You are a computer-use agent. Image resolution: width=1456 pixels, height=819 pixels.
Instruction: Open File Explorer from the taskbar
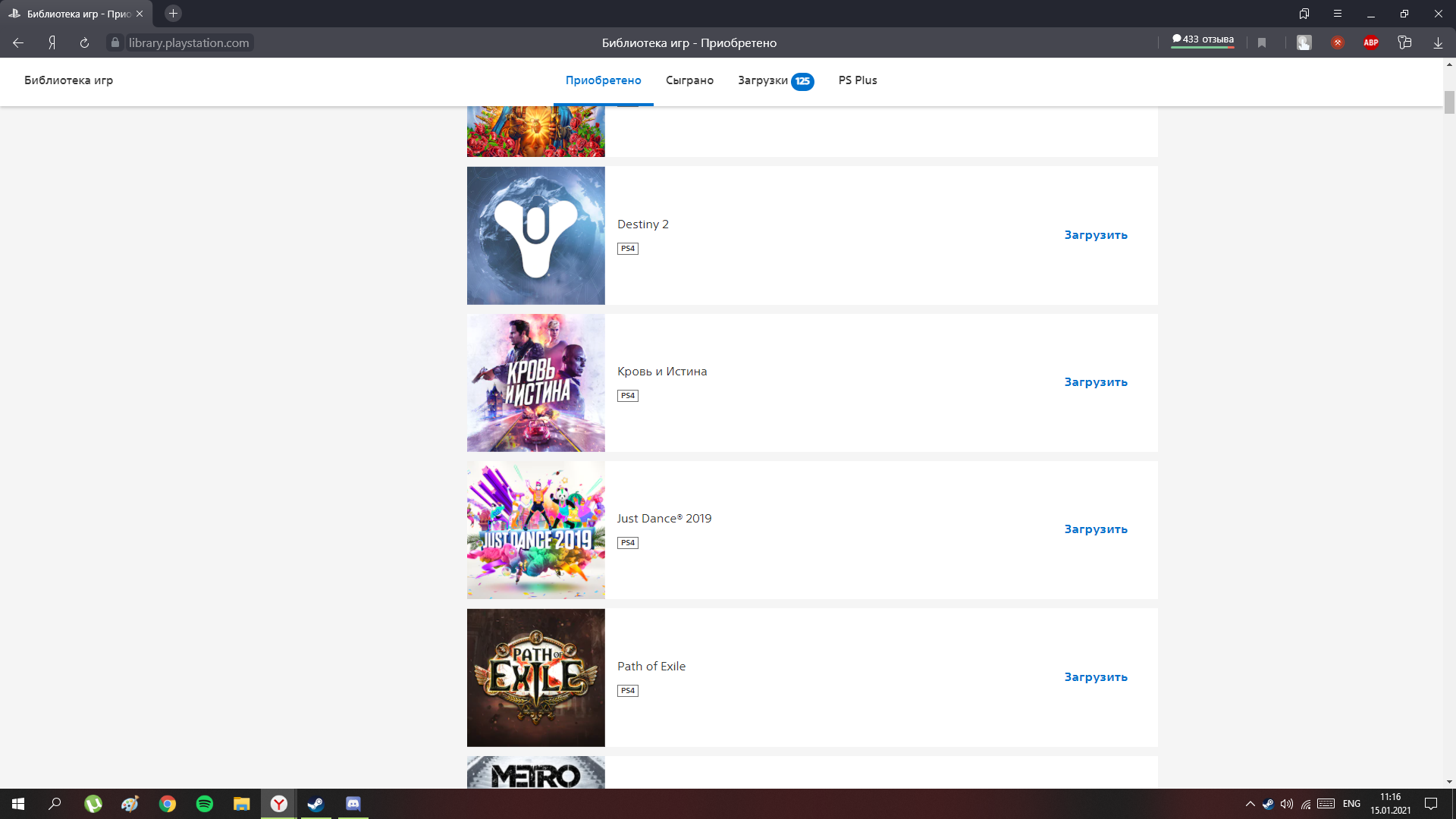tap(242, 804)
